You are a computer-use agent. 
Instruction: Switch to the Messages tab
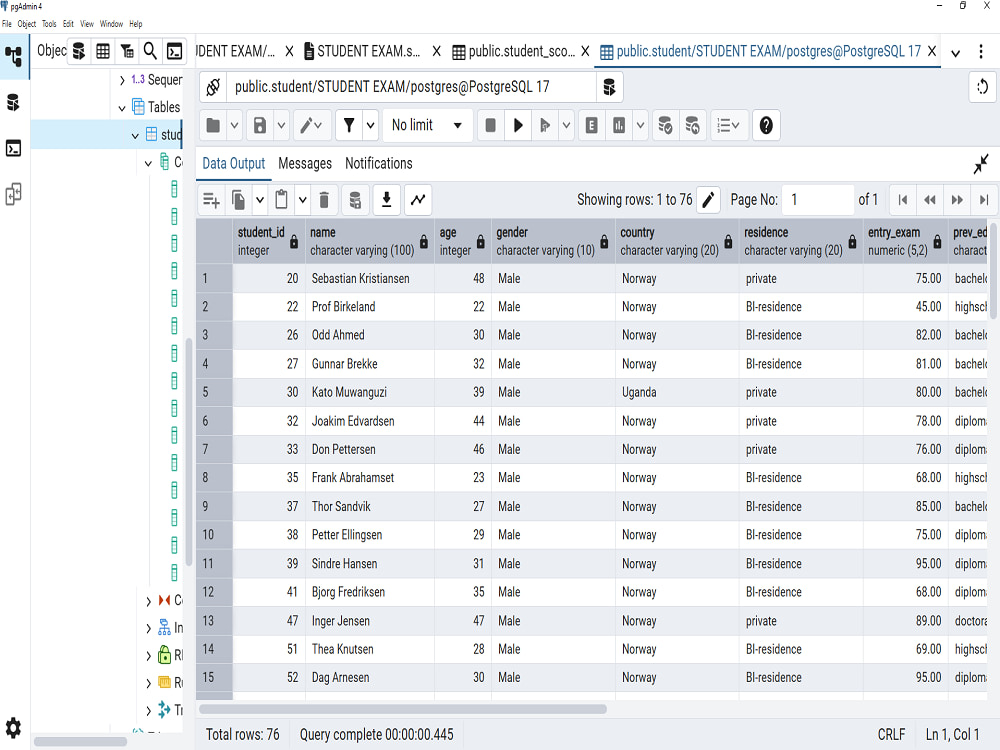305,164
